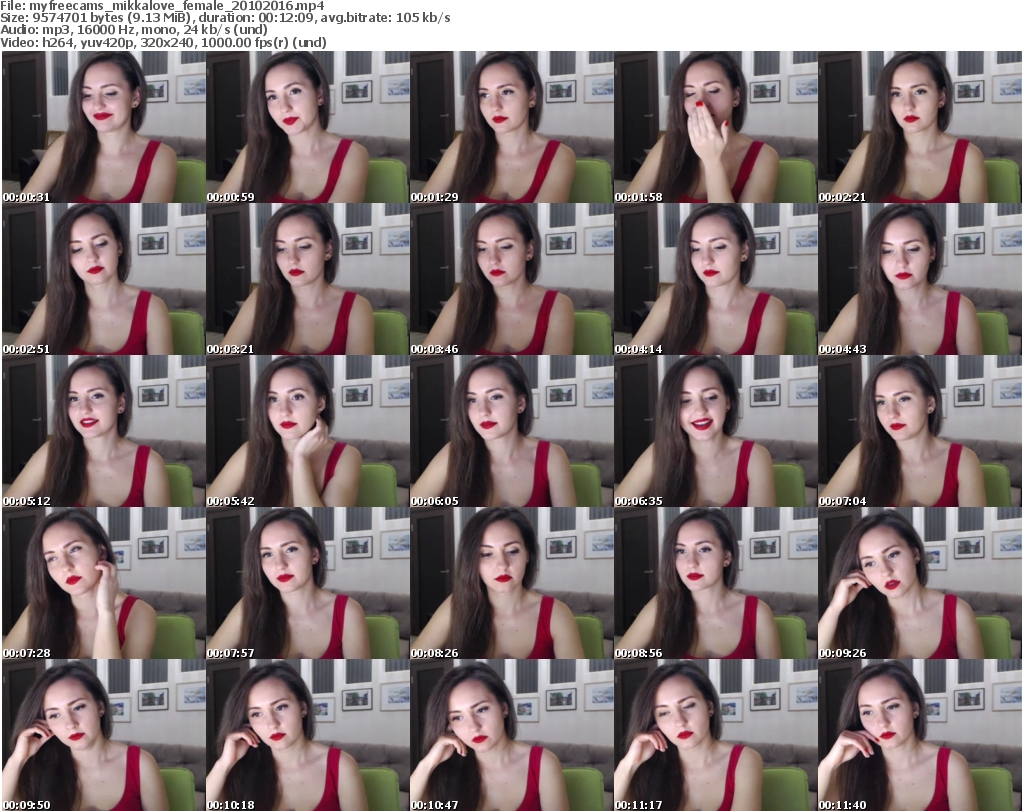Click the thumbnail marked 00:07:28
The image size is (1024, 811).
[x=104, y=583]
